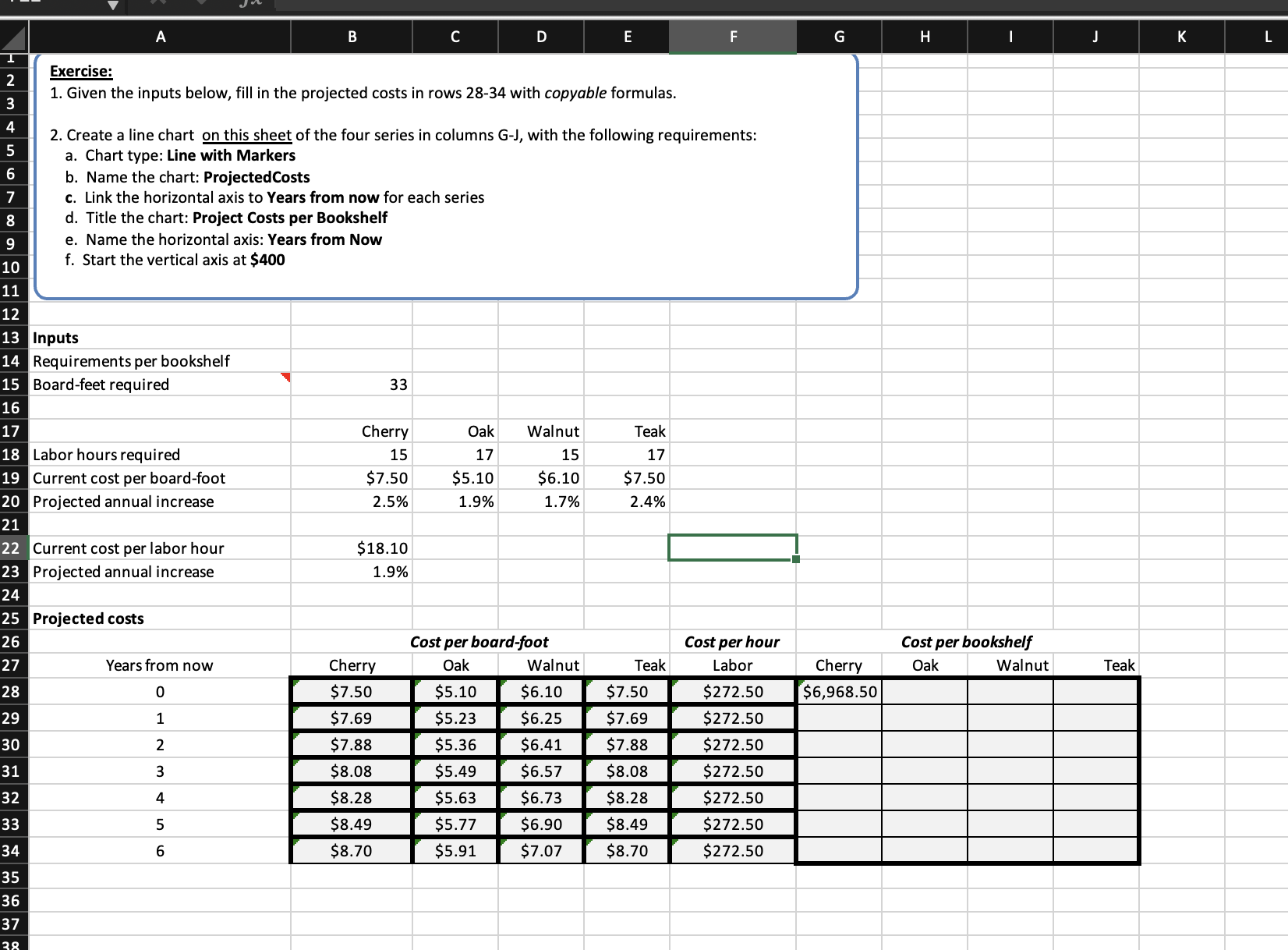Screen dimensions: 1288x950
Task: Click the fill handle of the selected cell
Action: [x=795, y=560]
